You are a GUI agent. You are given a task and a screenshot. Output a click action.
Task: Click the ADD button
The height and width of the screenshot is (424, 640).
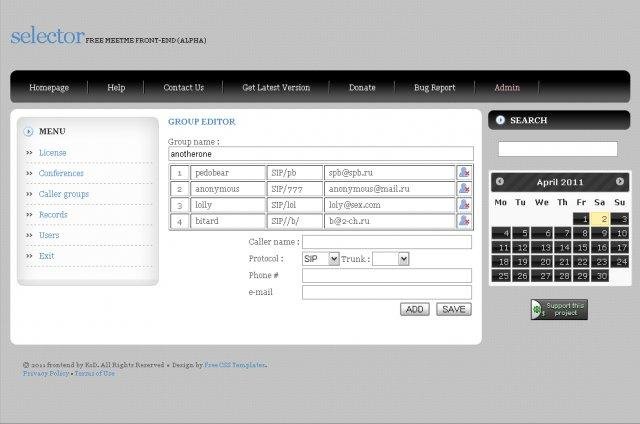(415, 309)
